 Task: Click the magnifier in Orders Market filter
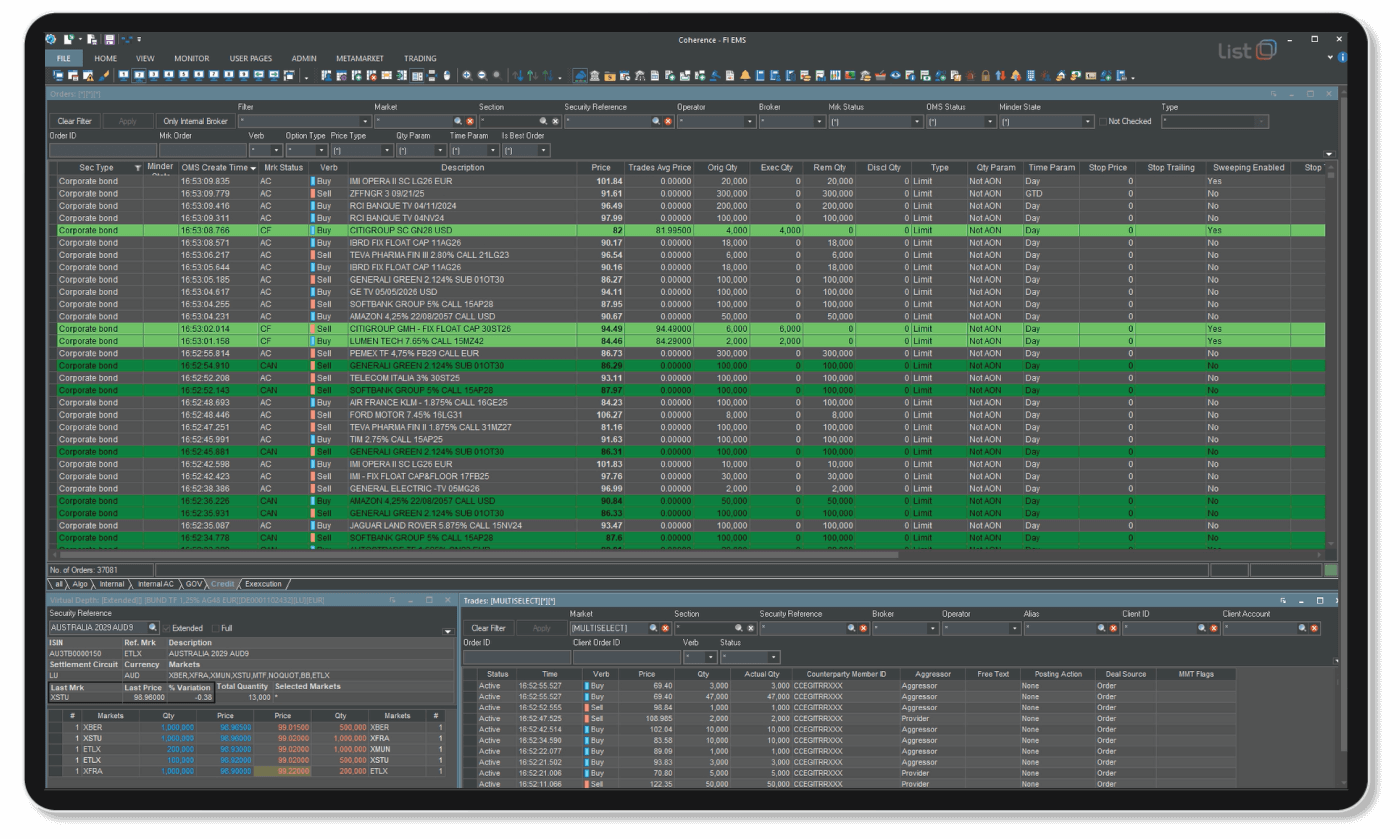456,121
